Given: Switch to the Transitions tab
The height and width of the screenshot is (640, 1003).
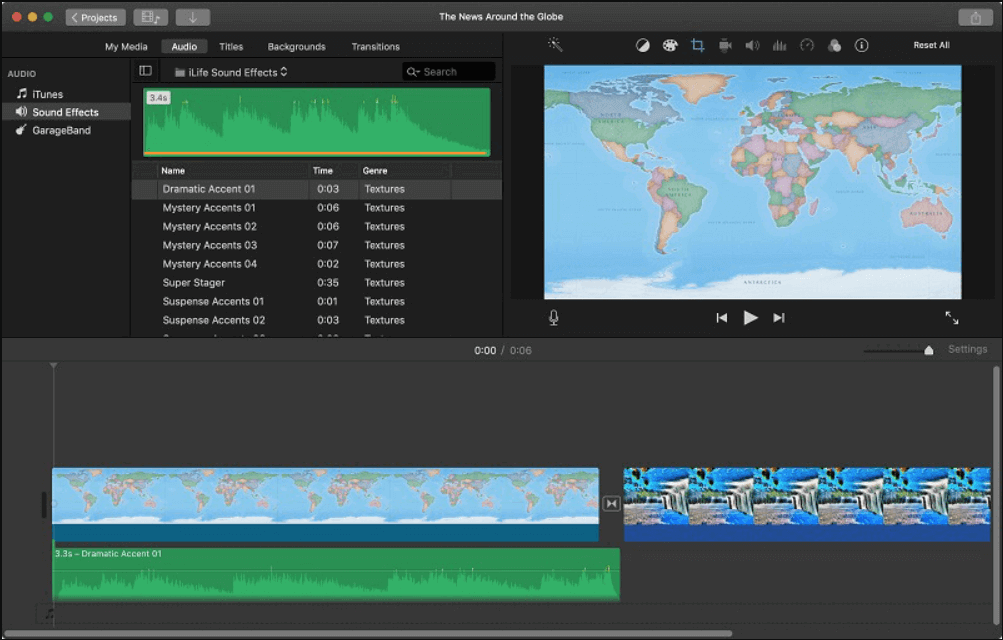Looking at the screenshot, I should pyautogui.click(x=375, y=46).
